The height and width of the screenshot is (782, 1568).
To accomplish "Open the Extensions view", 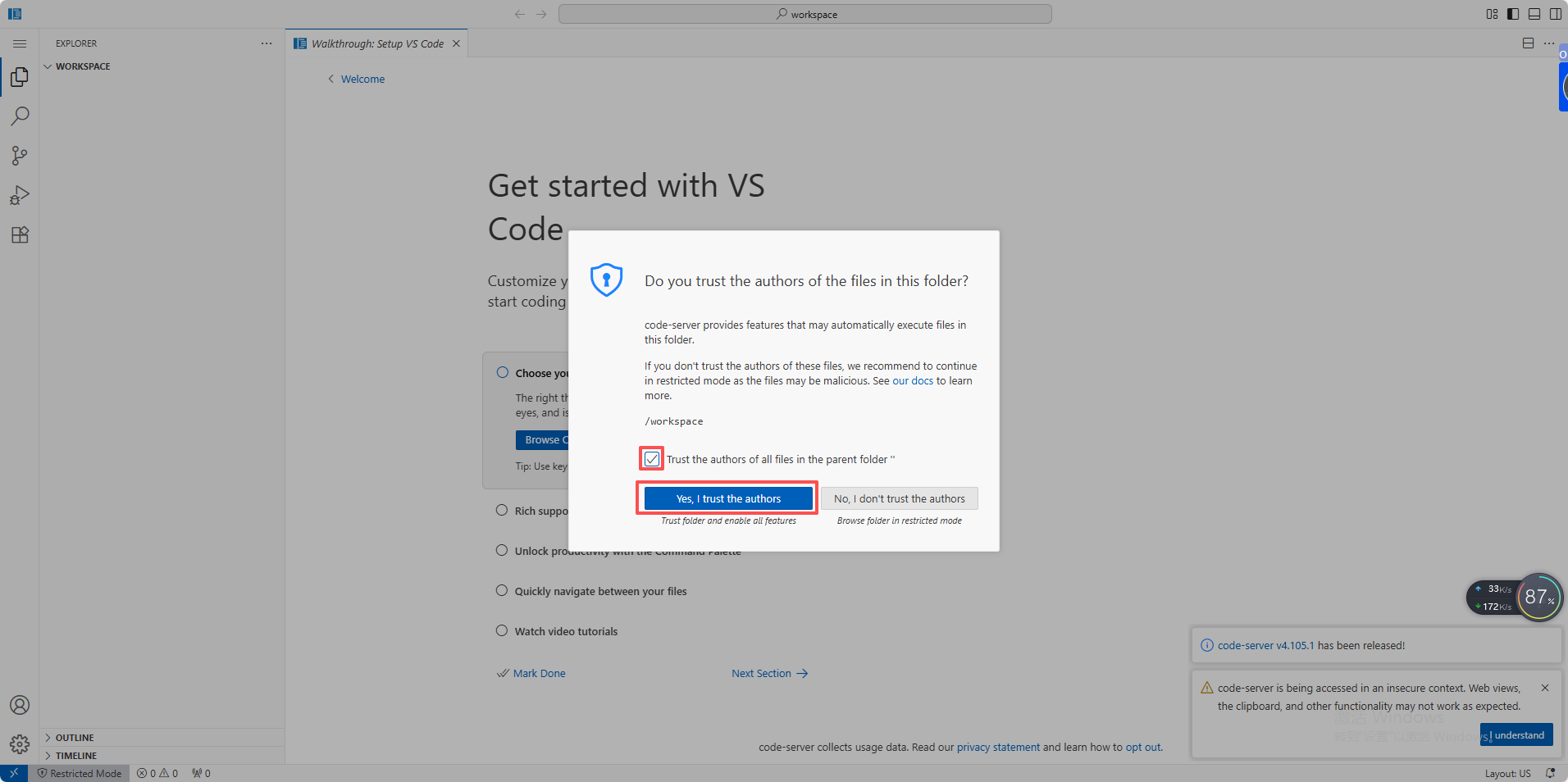I will pos(20,234).
